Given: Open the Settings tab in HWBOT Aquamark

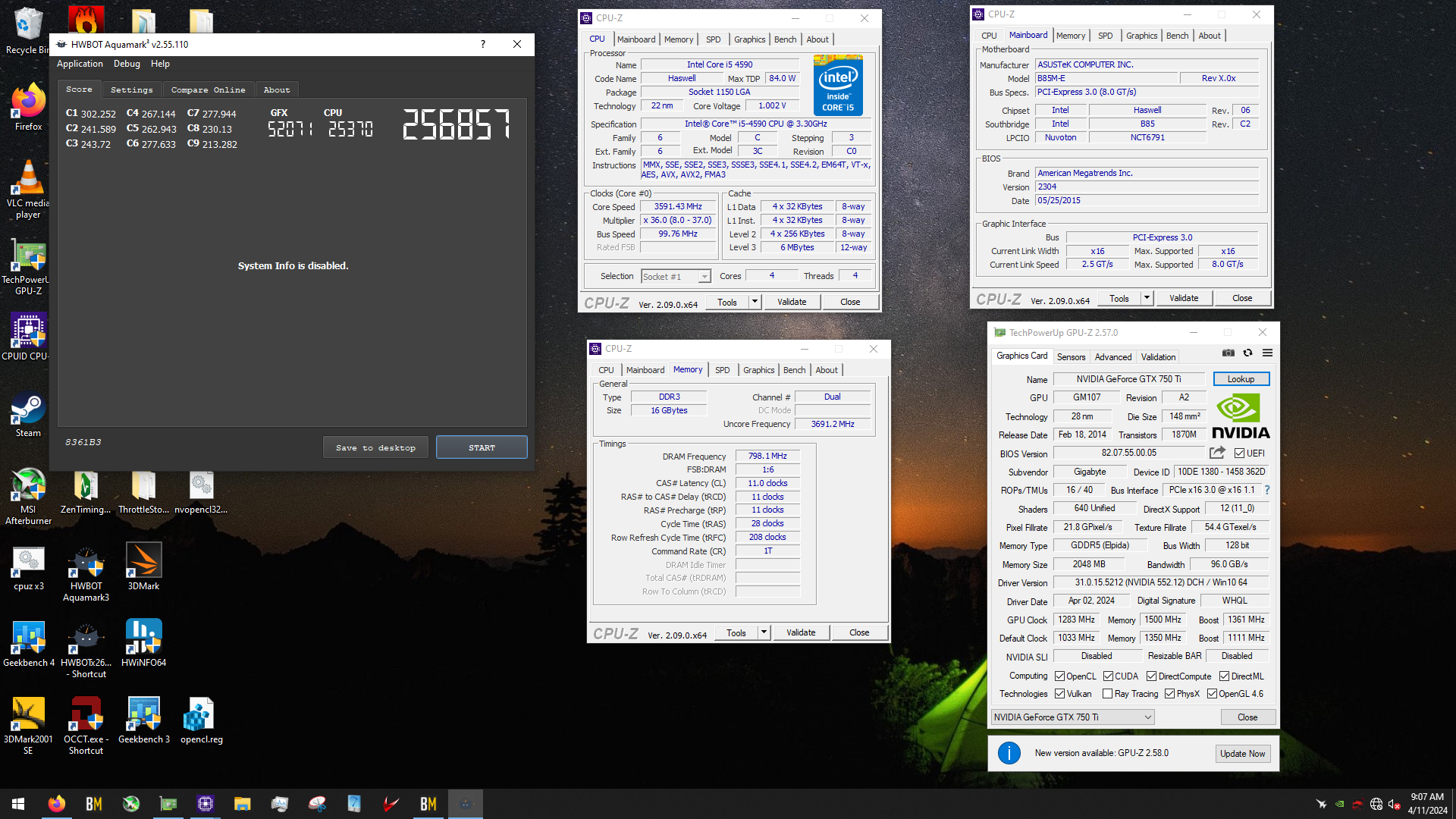Looking at the screenshot, I should click(x=131, y=89).
